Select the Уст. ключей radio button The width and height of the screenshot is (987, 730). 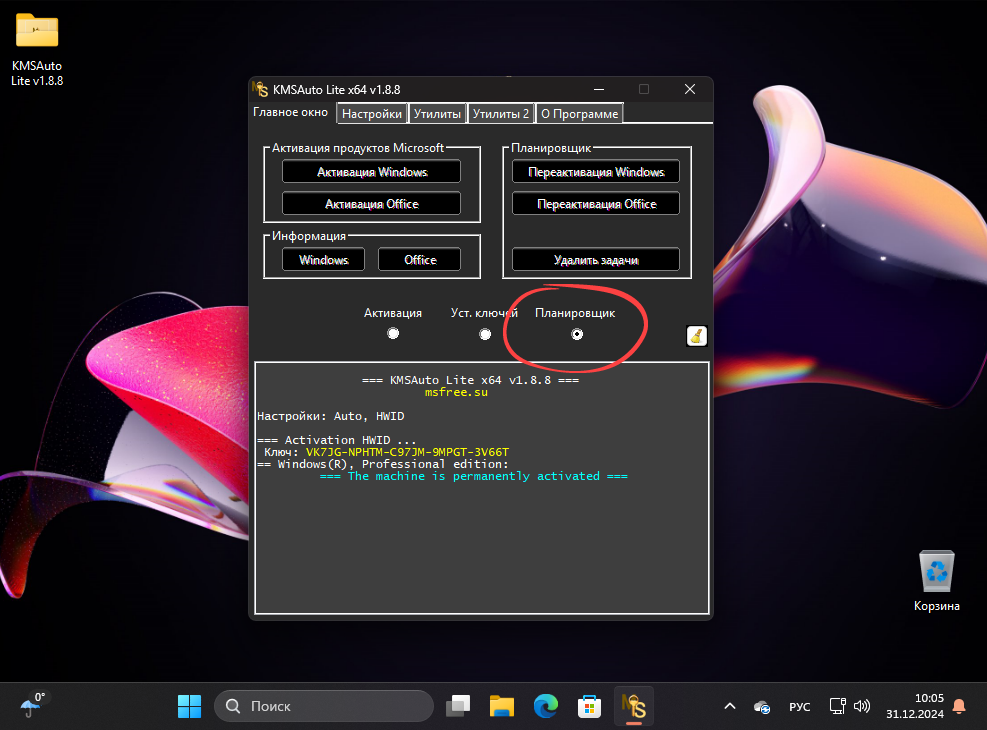[x=485, y=334]
